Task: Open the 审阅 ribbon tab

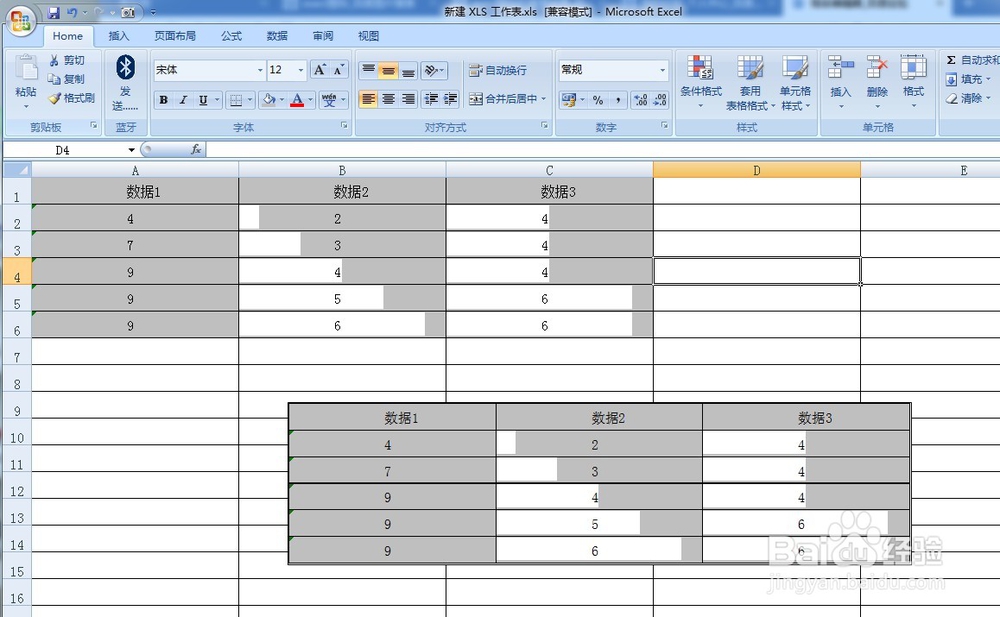Action: pyautogui.click(x=322, y=36)
